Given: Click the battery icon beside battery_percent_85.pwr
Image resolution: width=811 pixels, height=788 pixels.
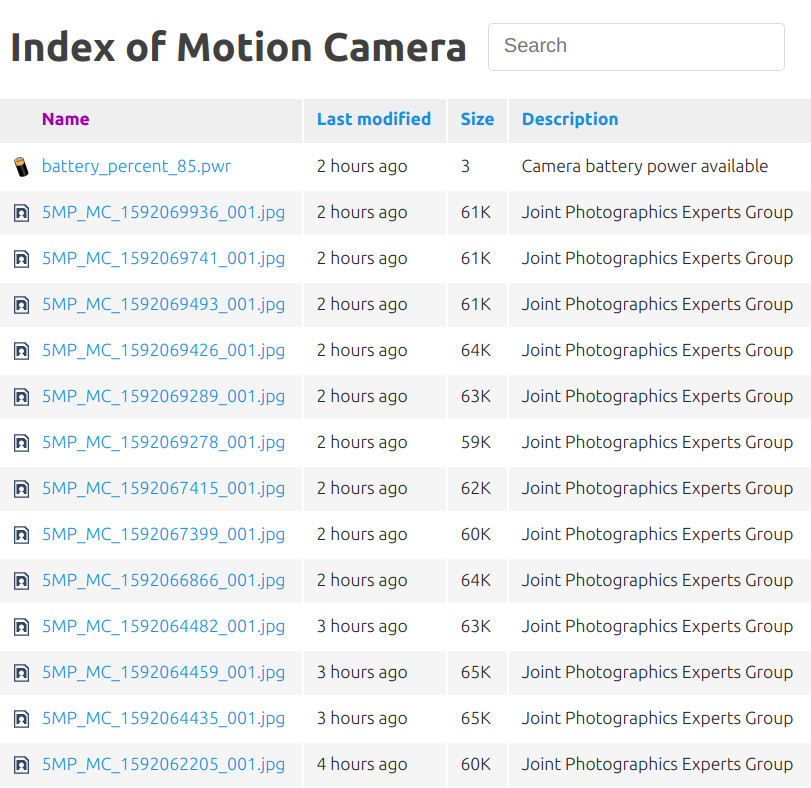Looking at the screenshot, I should tap(21, 167).
